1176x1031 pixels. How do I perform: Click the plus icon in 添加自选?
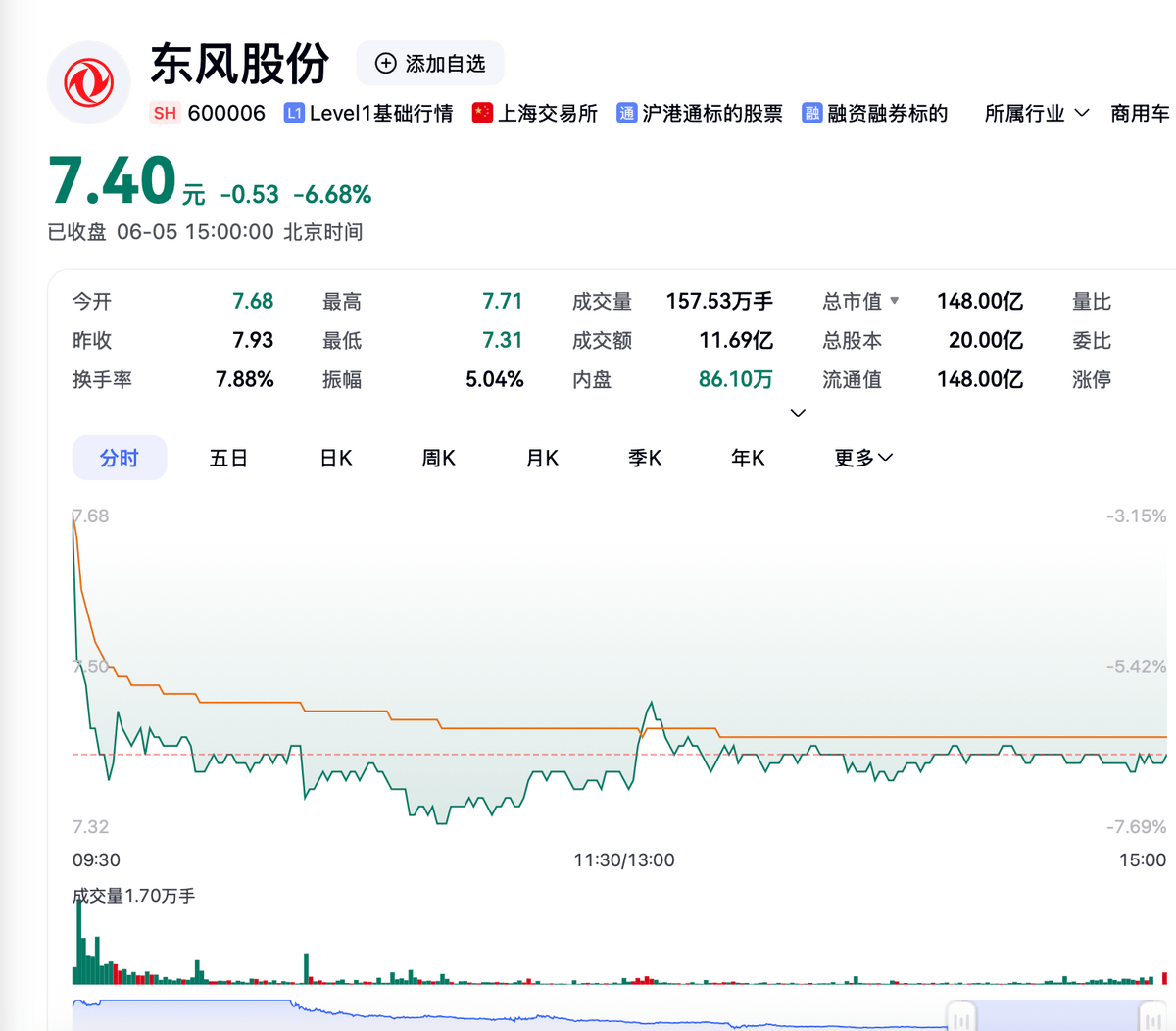[386, 64]
